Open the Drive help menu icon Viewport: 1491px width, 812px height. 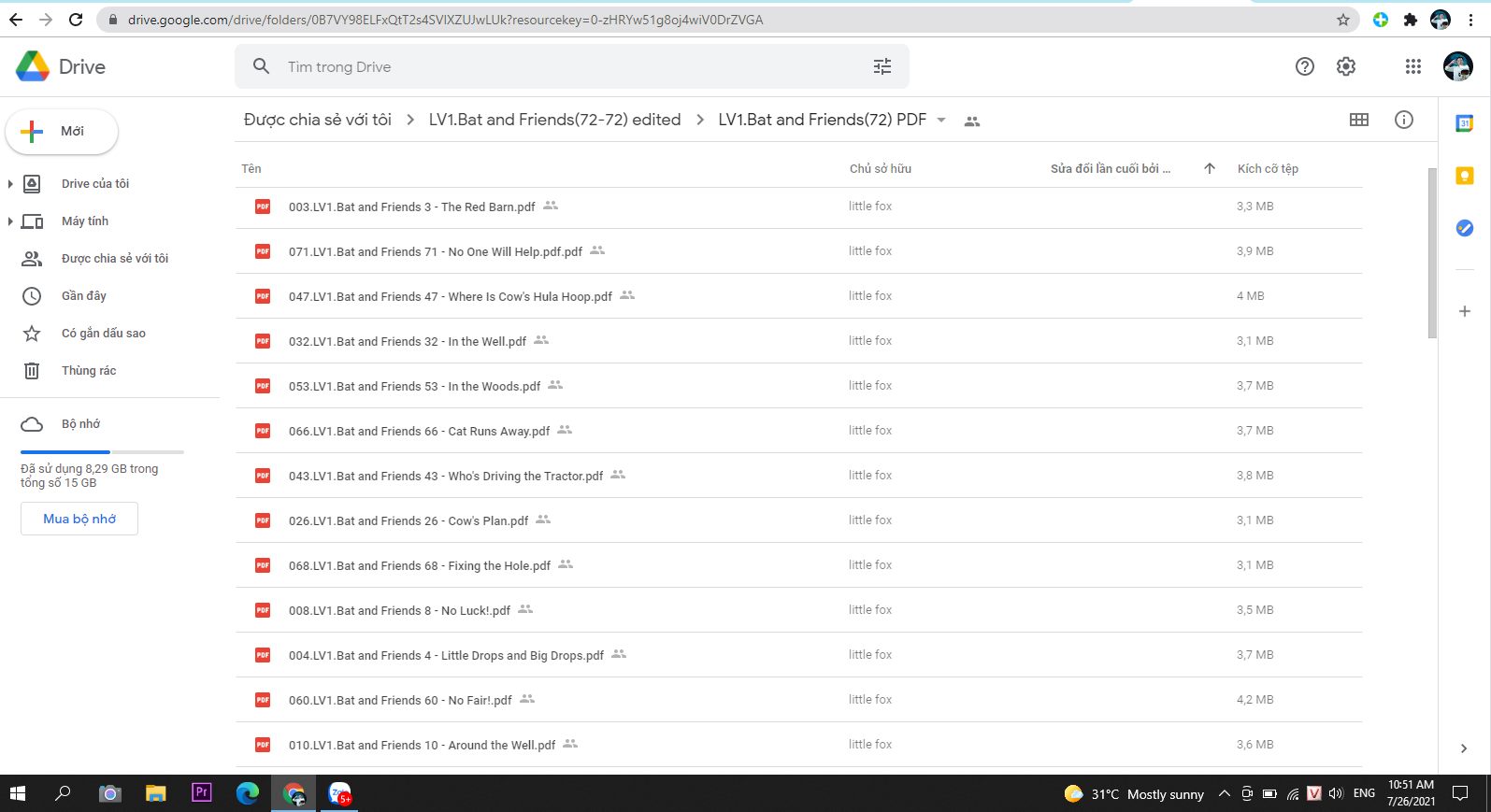pos(1304,66)
